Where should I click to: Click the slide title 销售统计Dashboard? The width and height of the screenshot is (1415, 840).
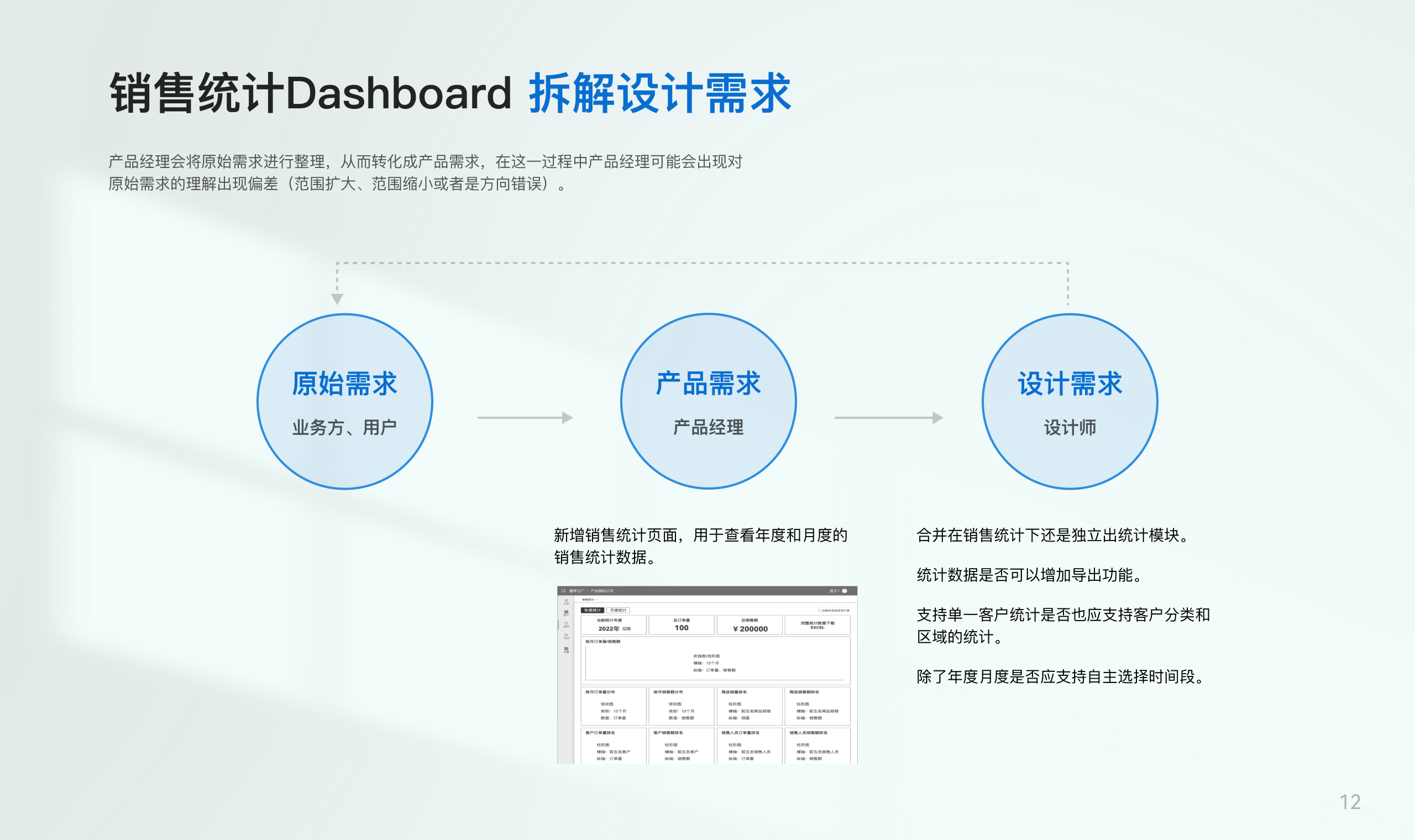tap(310, 93)
